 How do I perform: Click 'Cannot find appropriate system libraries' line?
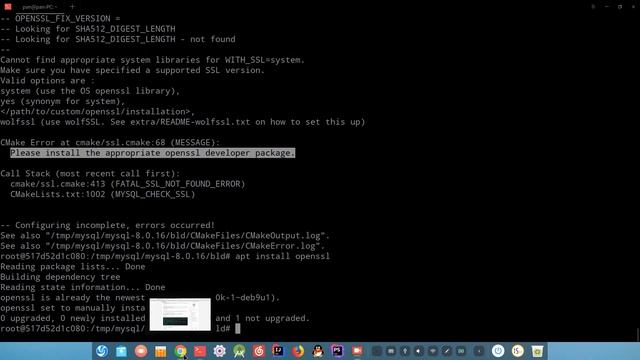click(x=153, y=60)
